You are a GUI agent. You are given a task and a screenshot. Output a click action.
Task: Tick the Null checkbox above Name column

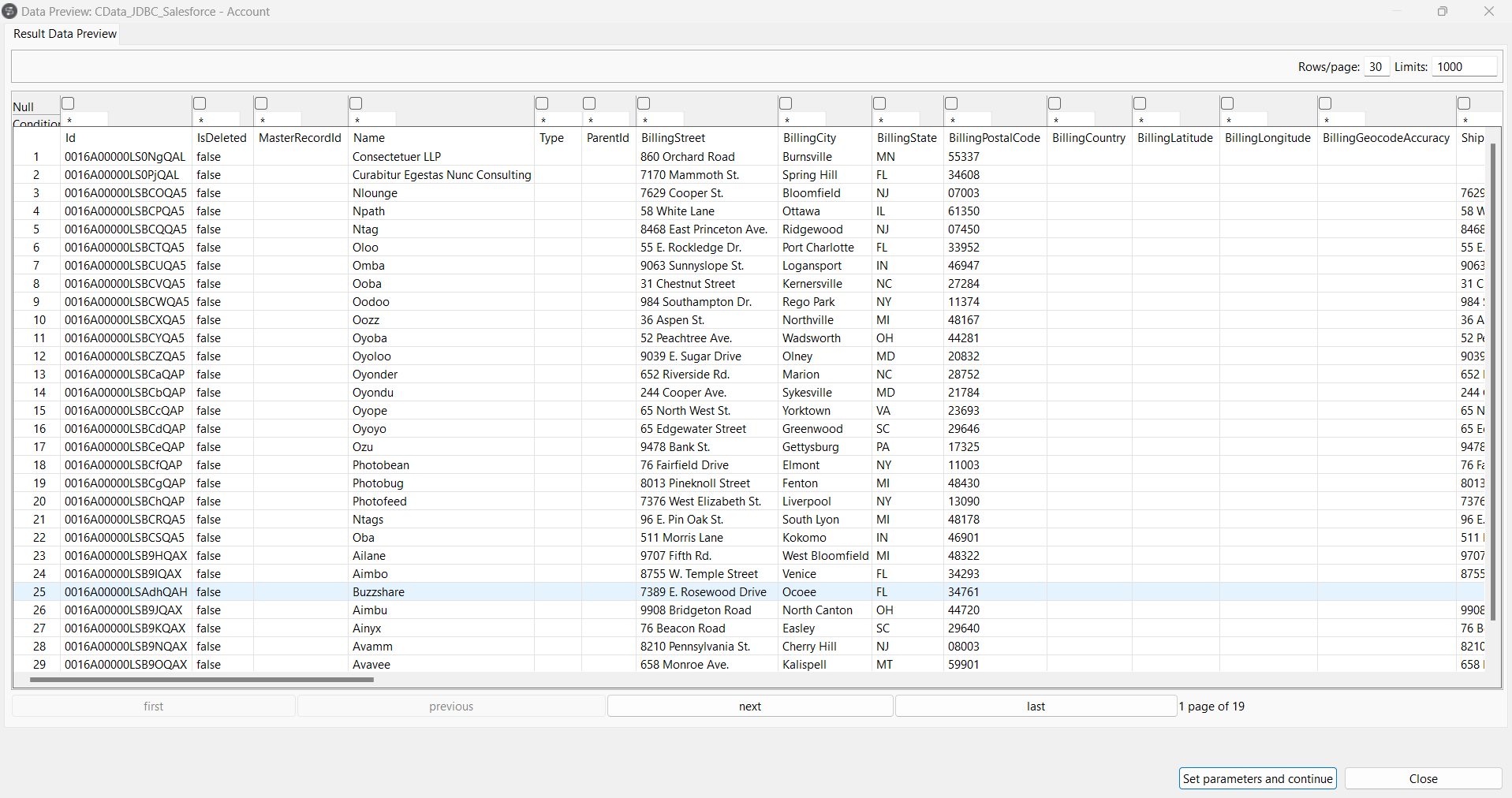tap(356, 103)
